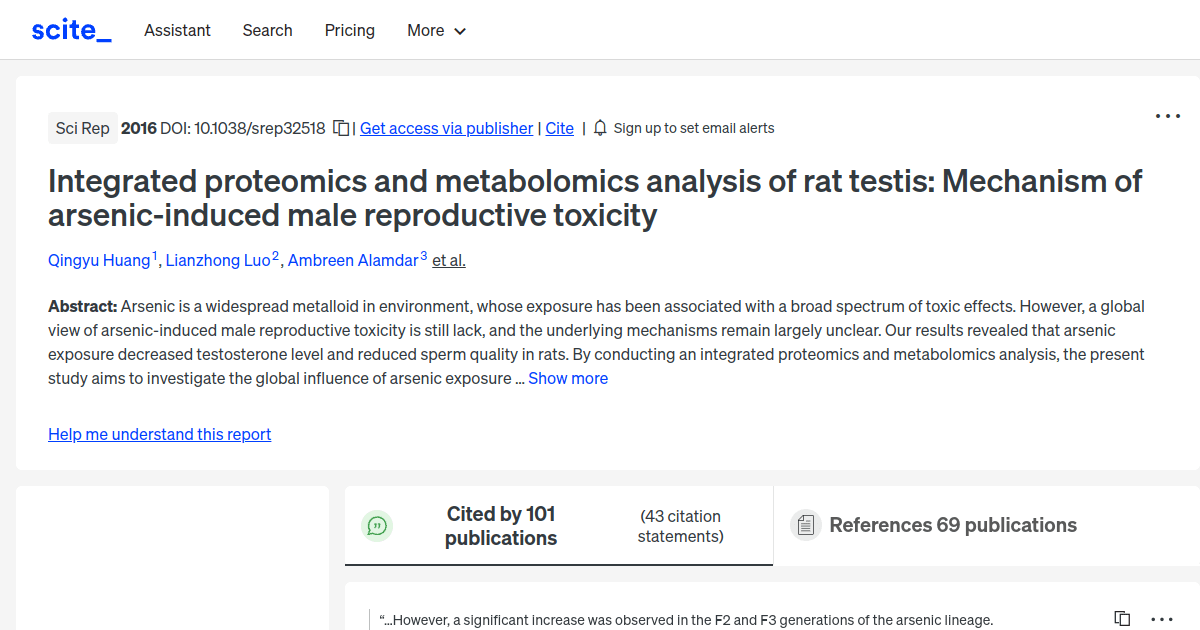Open the top-right overflow menu
Screen dimensions: 1200x630
pos(1167,116)
